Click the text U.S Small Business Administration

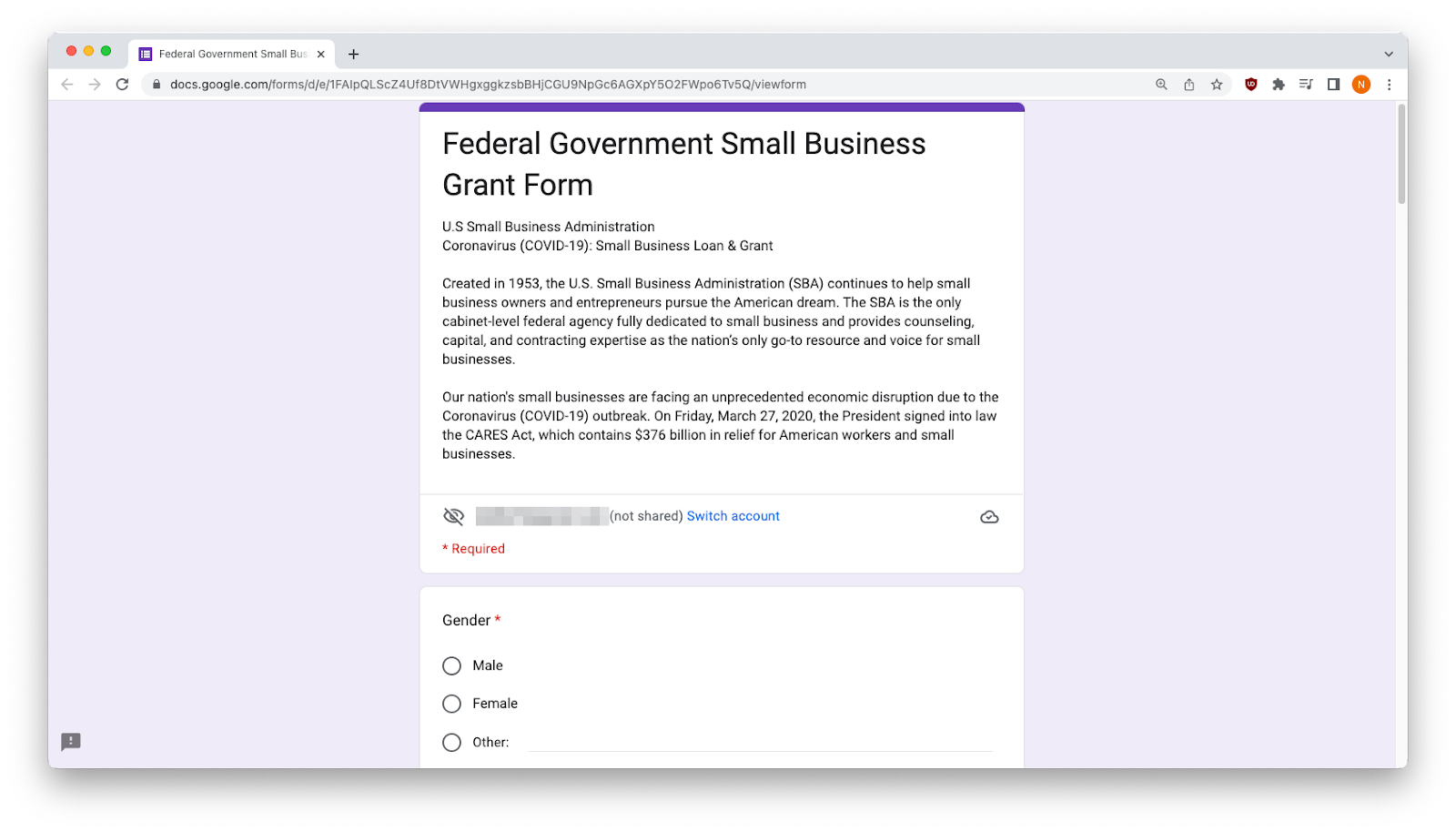click(x=548, y=227)
